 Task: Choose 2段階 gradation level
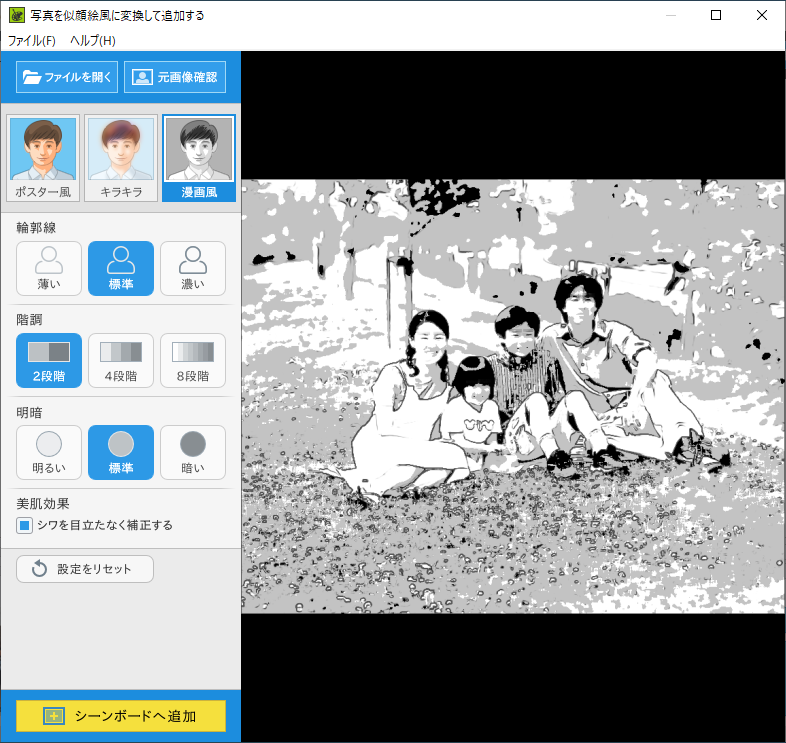click(49, 360)
